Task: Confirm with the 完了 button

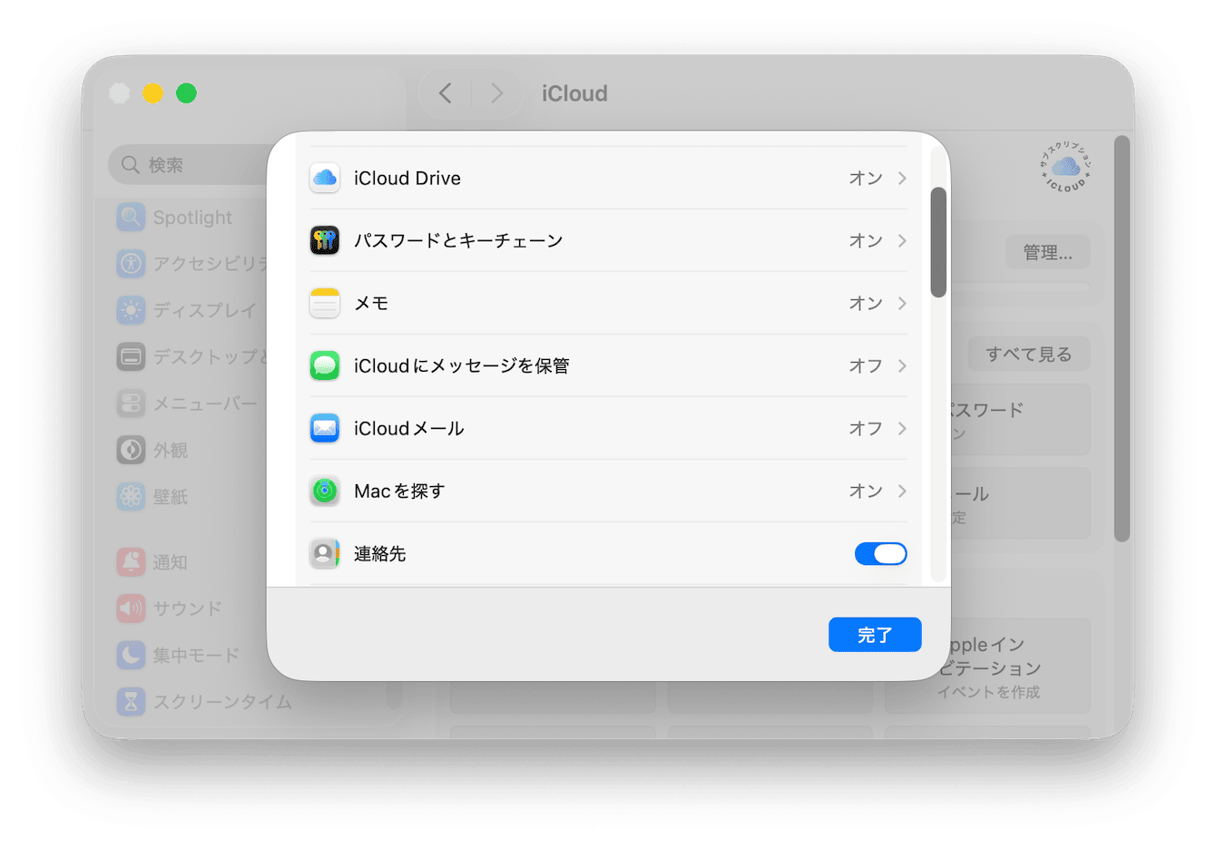Action: 875,635
